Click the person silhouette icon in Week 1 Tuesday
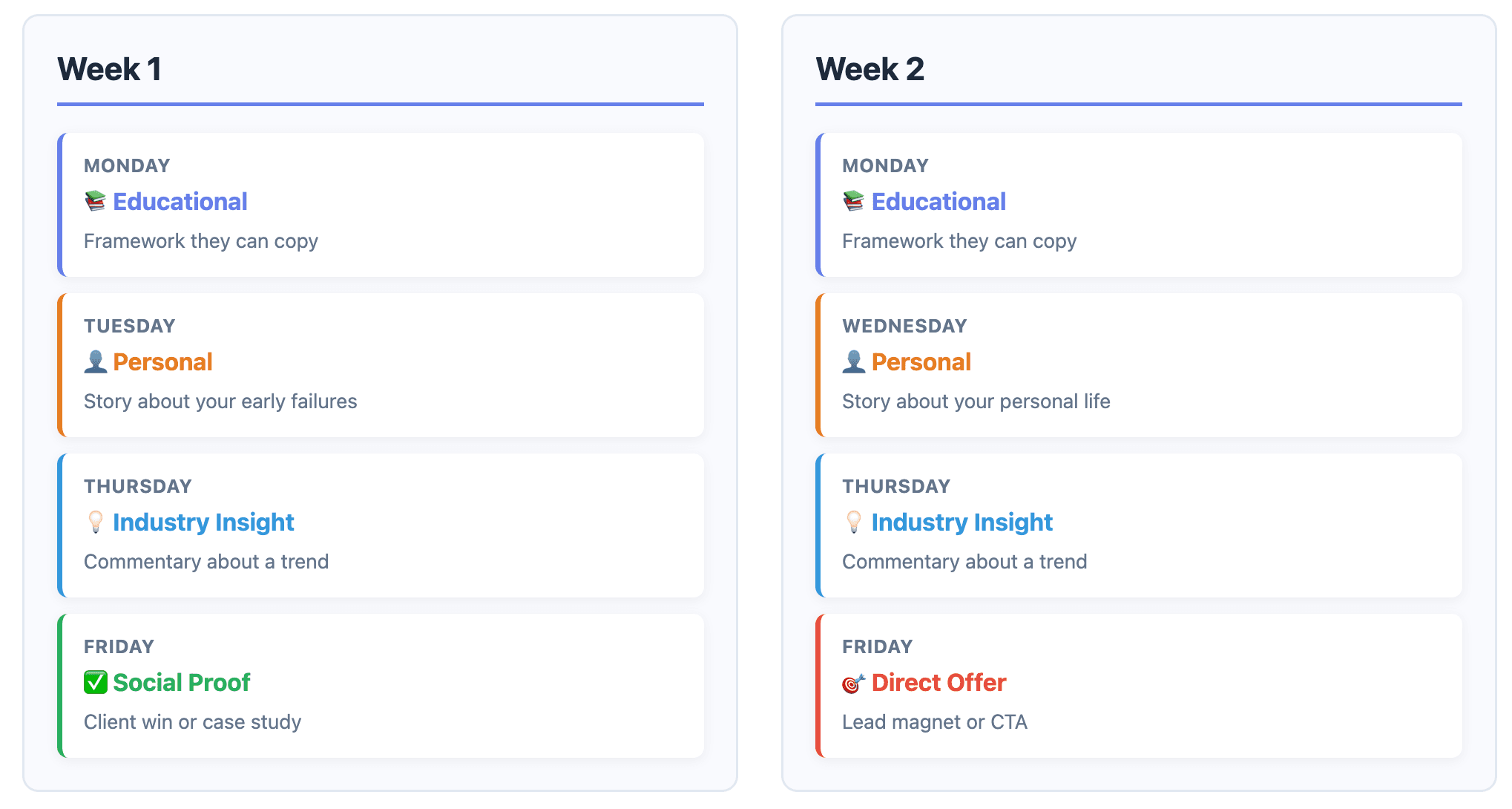The image size is (1512, 809). pyautogui.click(x=96, y=361)
